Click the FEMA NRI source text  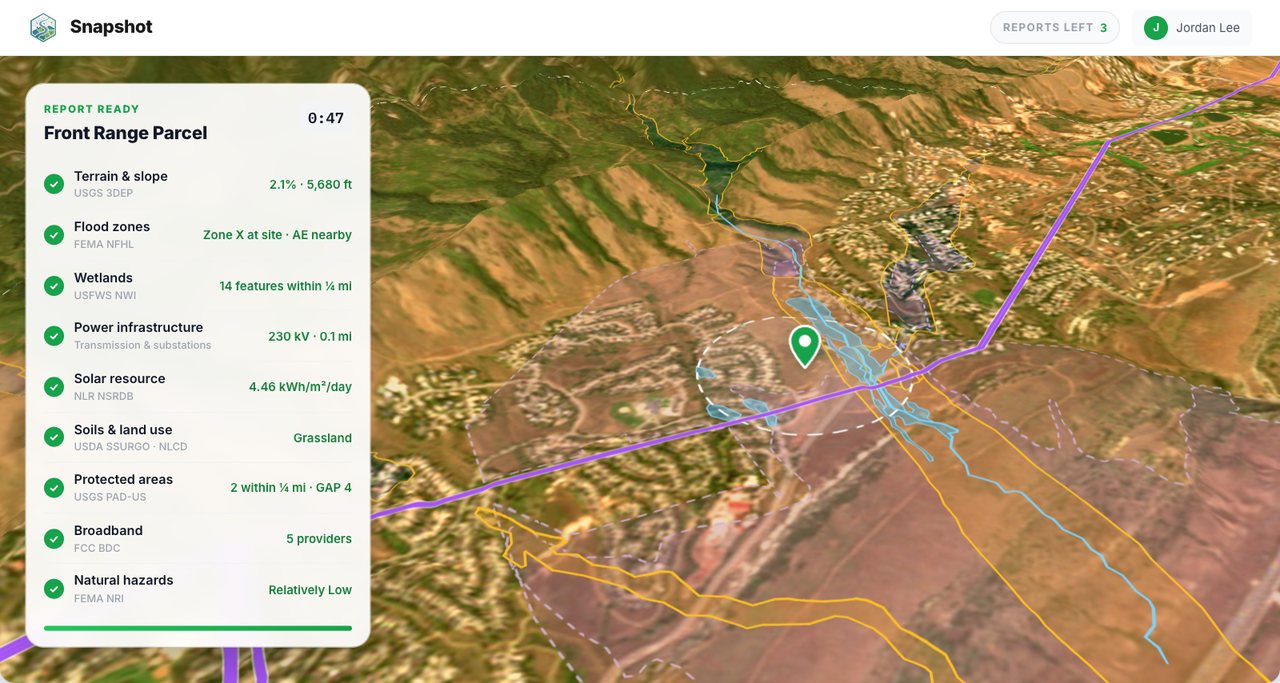99,598
